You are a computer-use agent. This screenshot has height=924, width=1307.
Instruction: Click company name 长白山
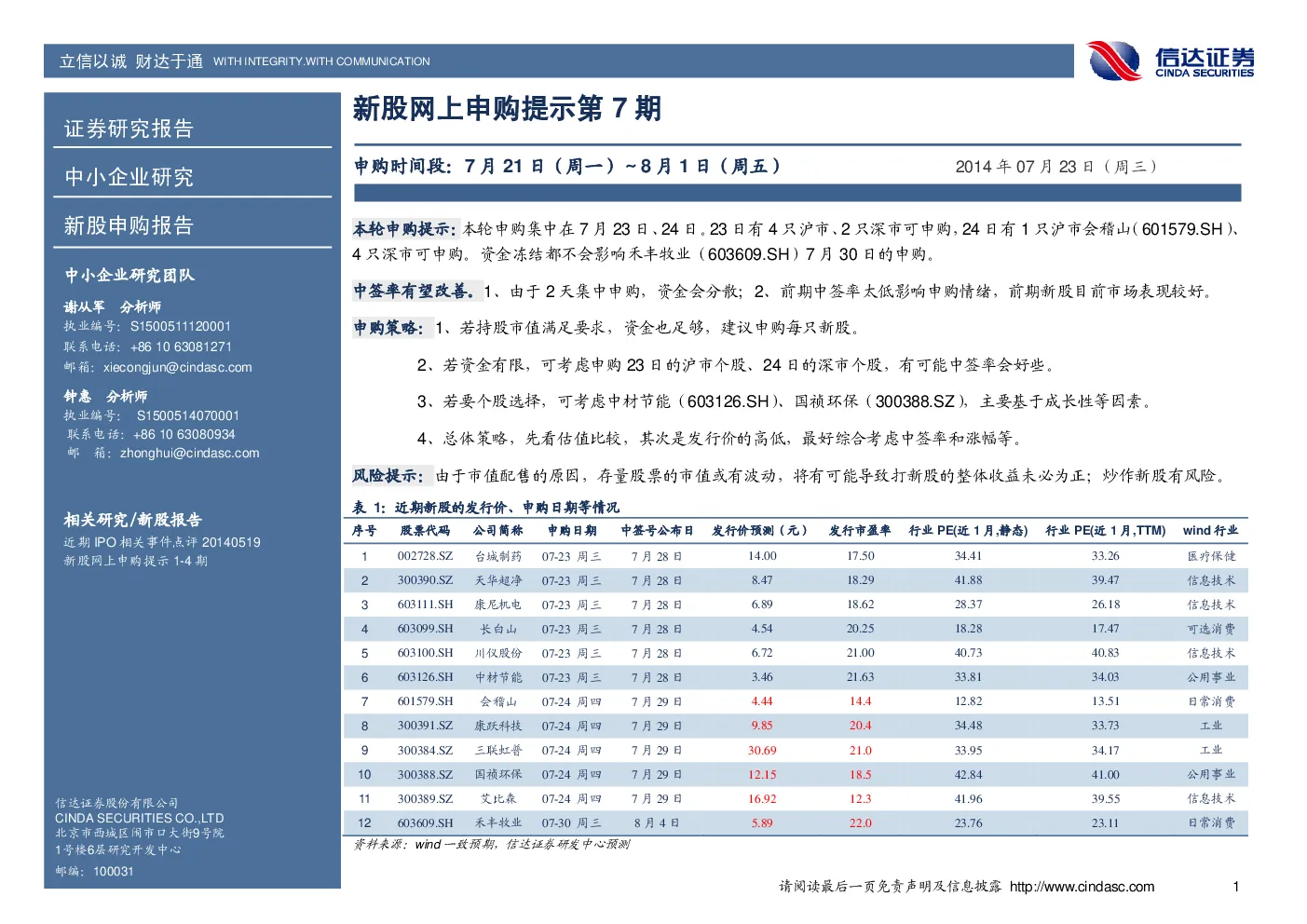pos(498,629)
